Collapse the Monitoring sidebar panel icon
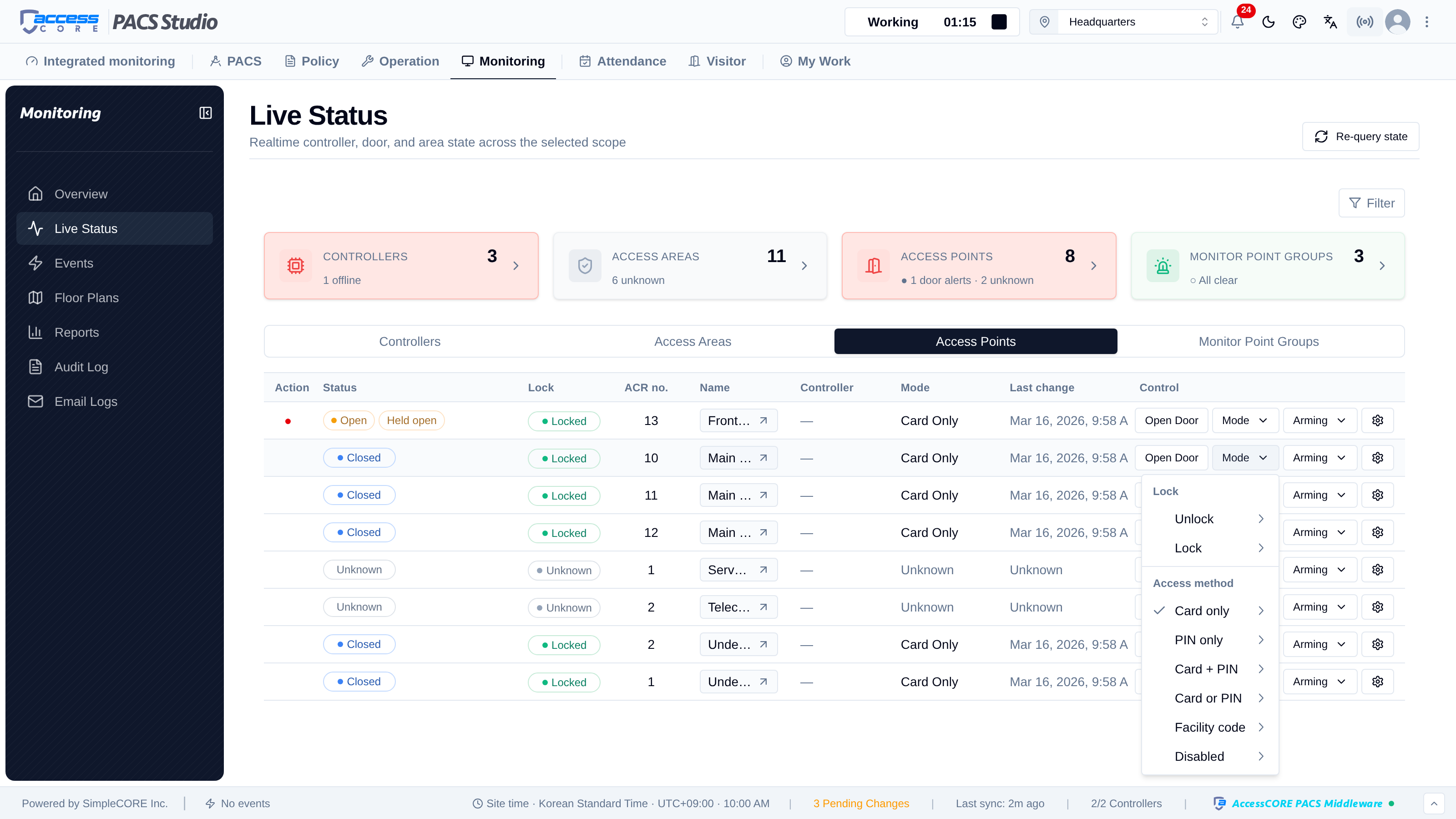This screenshot has width=1456, height=819. pyautogui.click(x=205, y=113)
